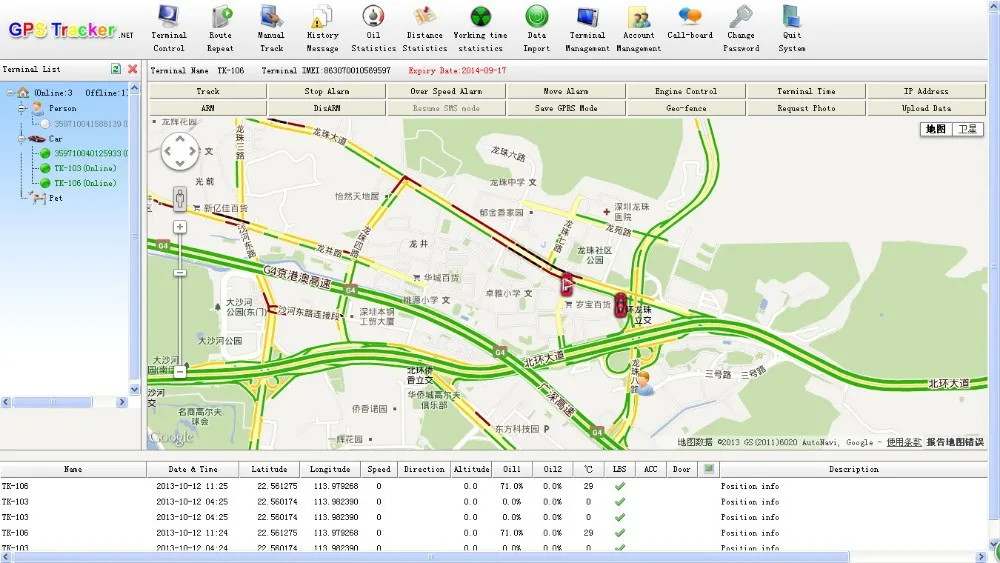Refresh the Terminal List
Screen dimensions: 1000x563
click(x=115, y=69)
